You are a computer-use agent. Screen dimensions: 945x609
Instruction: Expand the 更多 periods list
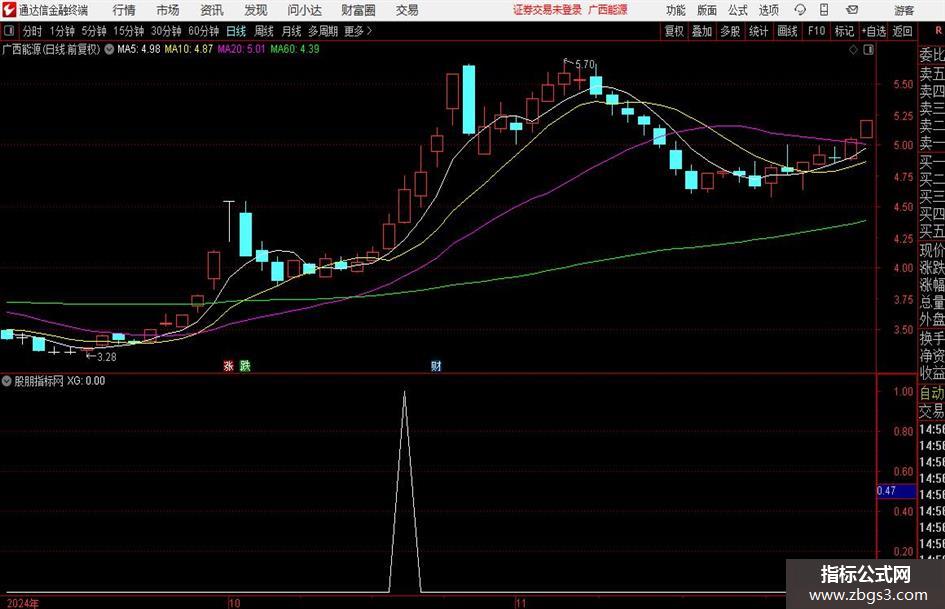click(358, 31)
